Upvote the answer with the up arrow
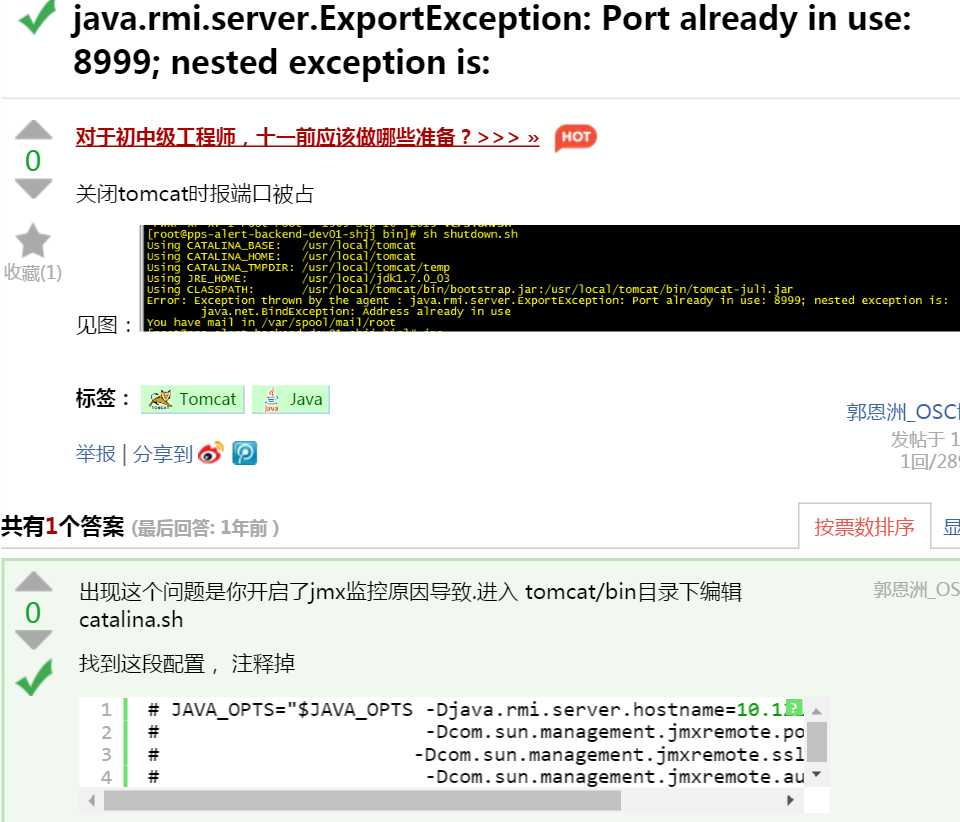This screenshot has width=960, height=822. click(x=33, y=581)
